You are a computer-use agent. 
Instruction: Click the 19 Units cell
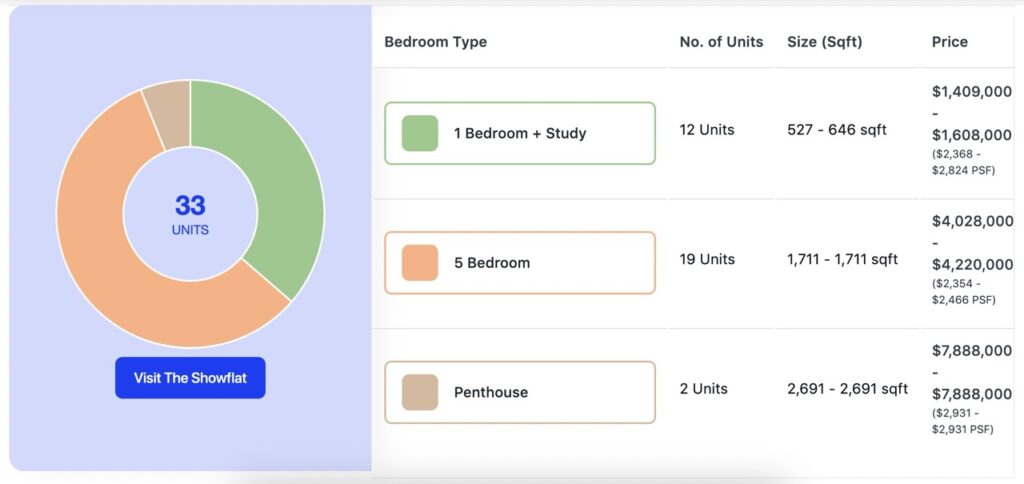[707, 259]
